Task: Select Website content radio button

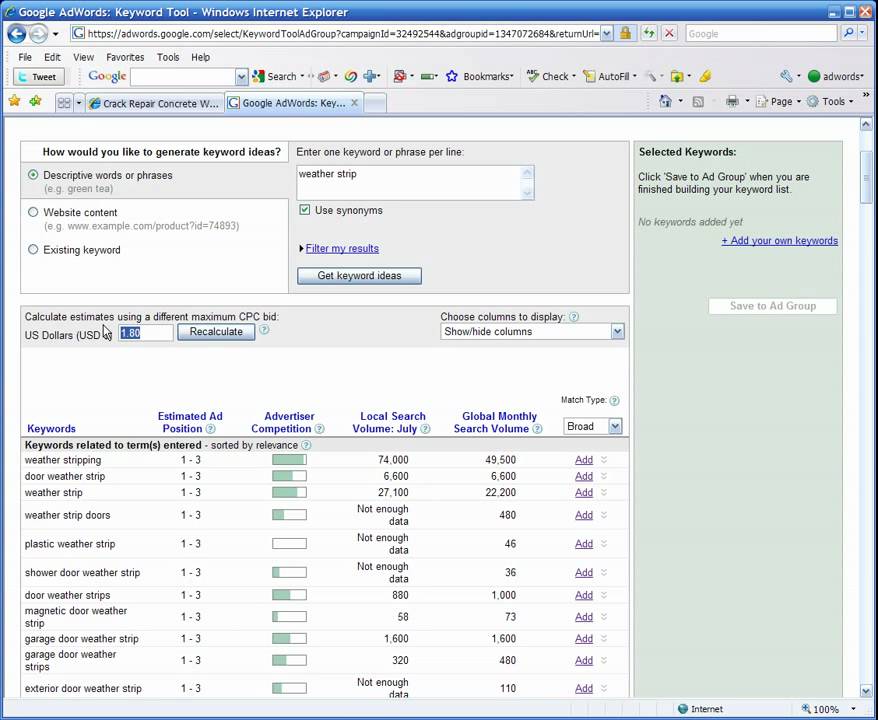Action: coord(33,212)
